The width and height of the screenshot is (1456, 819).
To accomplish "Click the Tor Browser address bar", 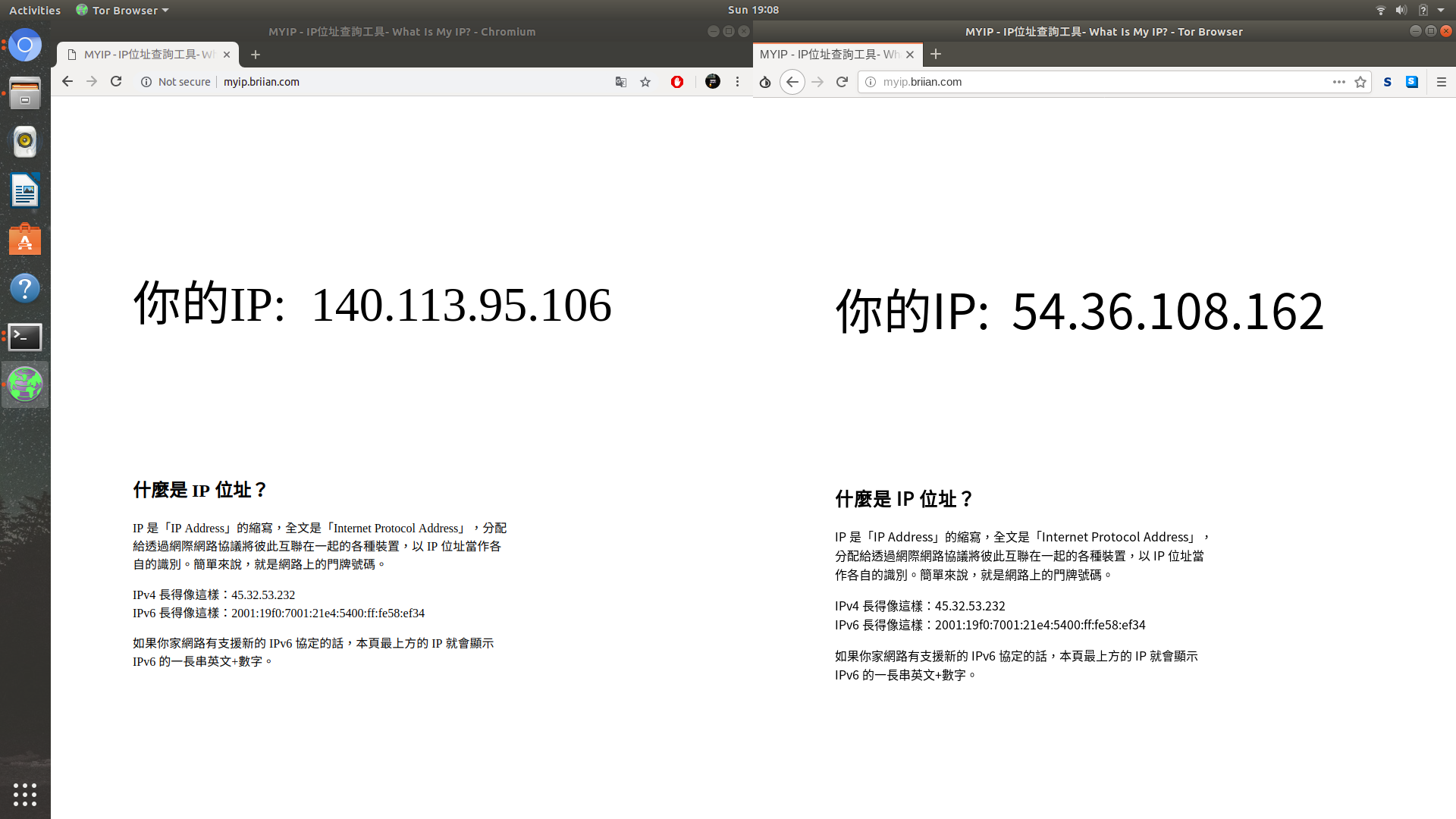I will 1100,82.
